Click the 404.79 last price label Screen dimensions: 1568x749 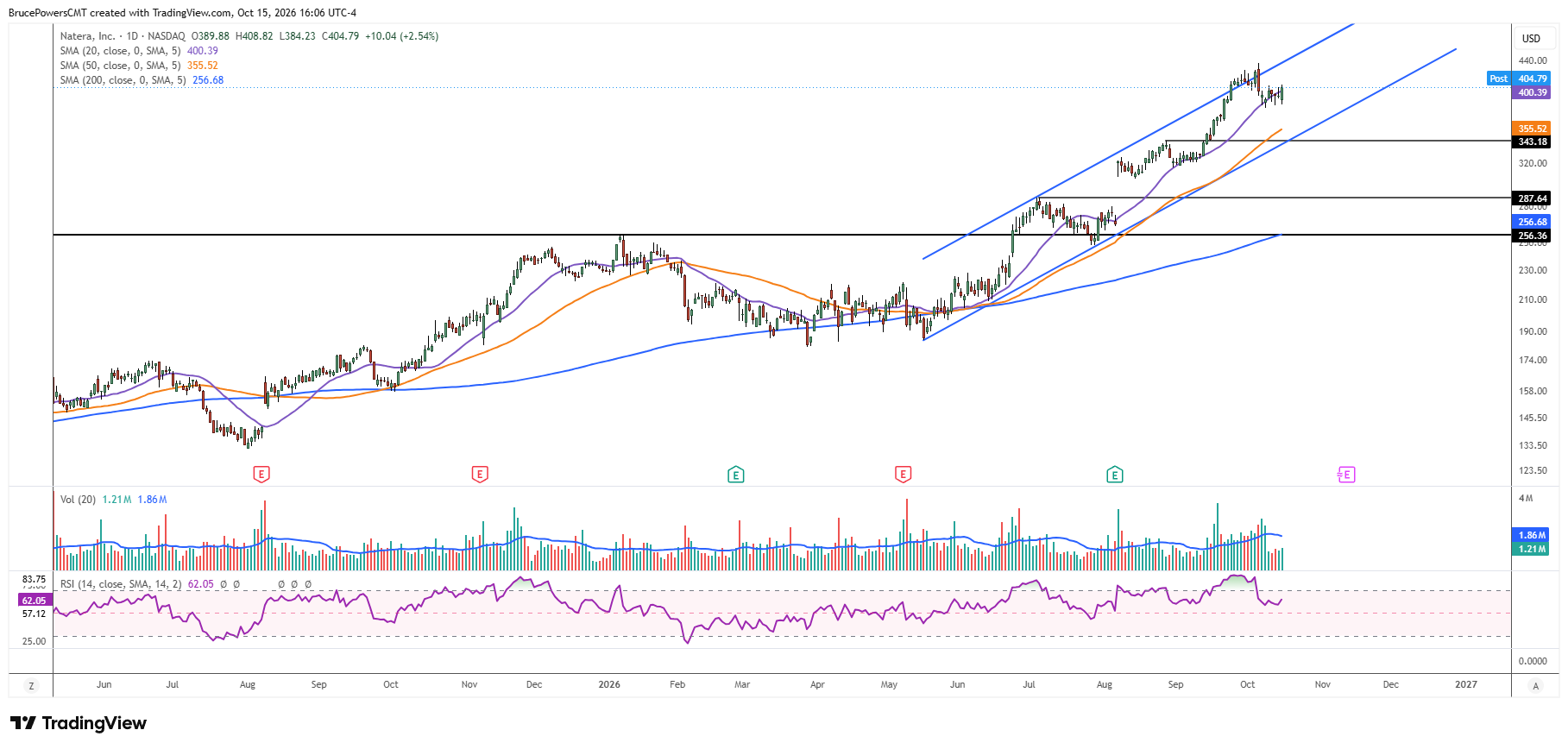[x=1533, y=79]
